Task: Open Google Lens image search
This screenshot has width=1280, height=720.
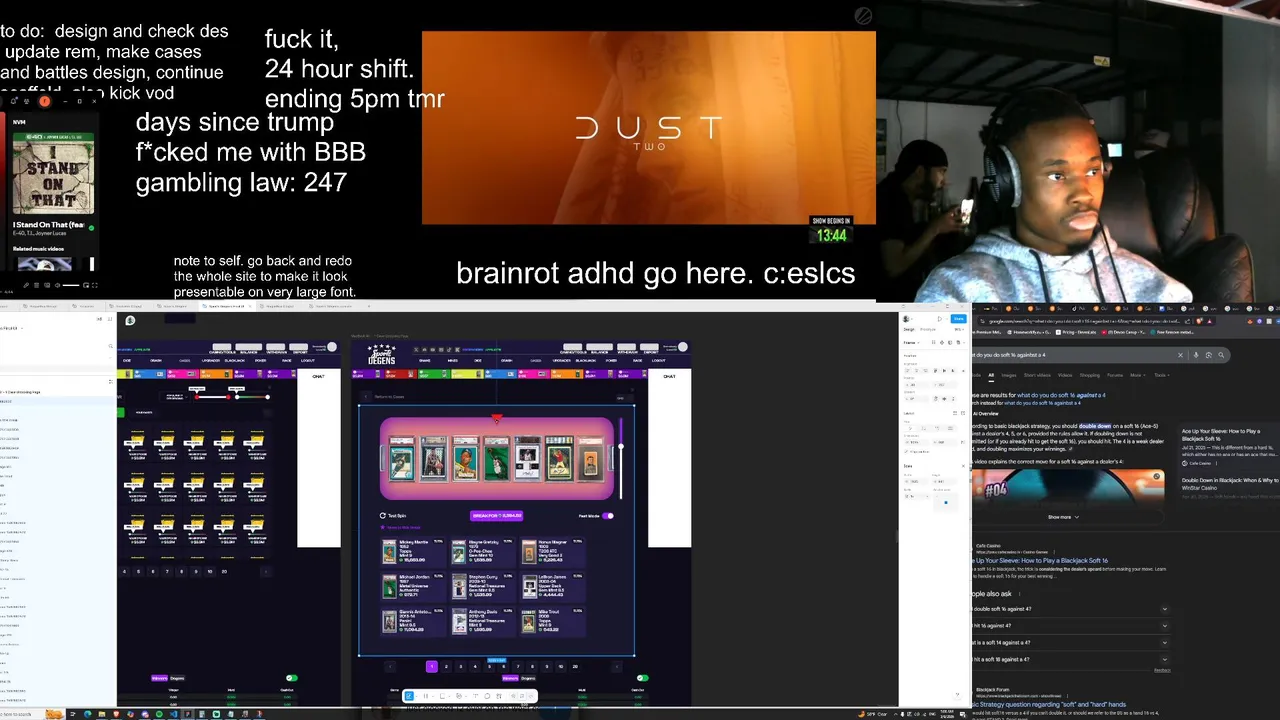Action: [x=1209, y=355]
